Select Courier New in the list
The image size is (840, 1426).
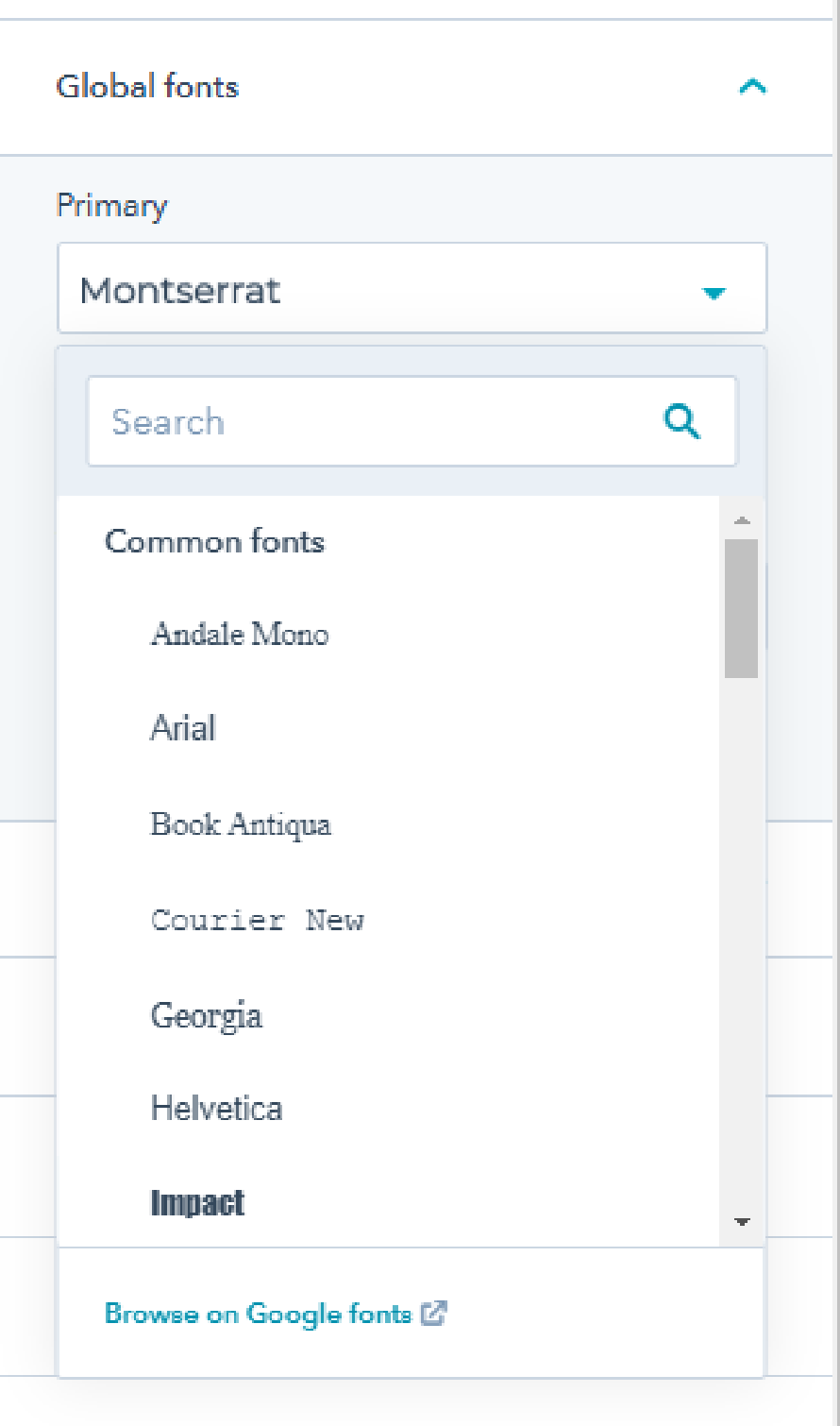click(257, 920)
